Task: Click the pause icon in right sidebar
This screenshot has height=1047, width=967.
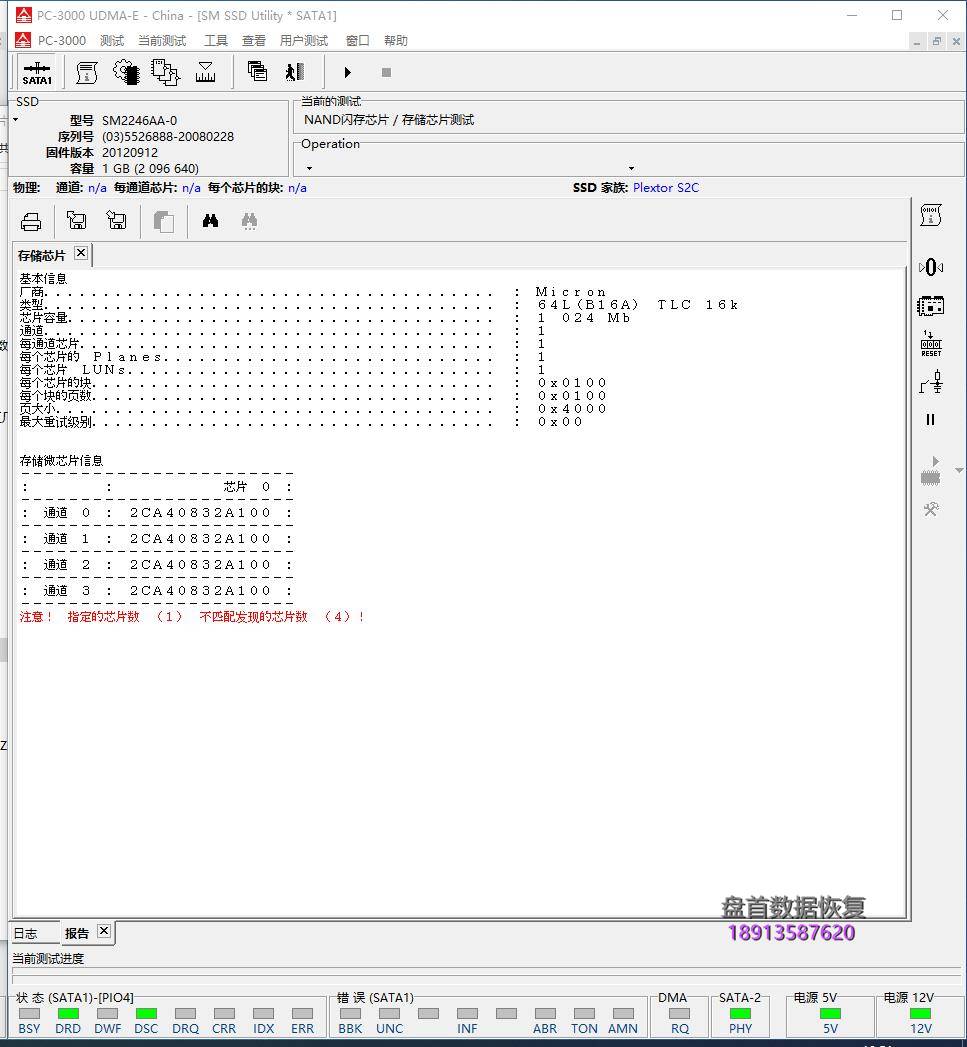Action: point(930,419)
